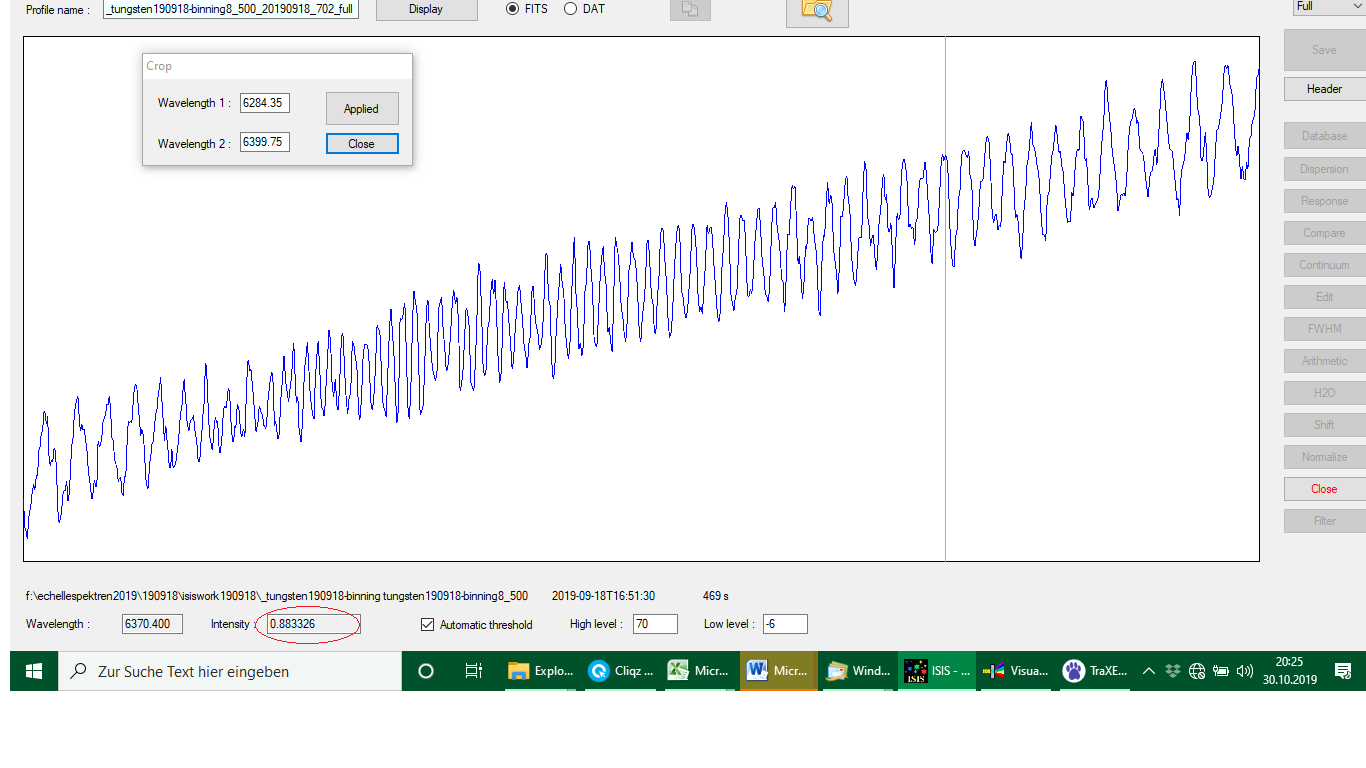Screen dimensions: 1366x768
Task: Click the red Close button in sidebar
Action: [1324, 489]
